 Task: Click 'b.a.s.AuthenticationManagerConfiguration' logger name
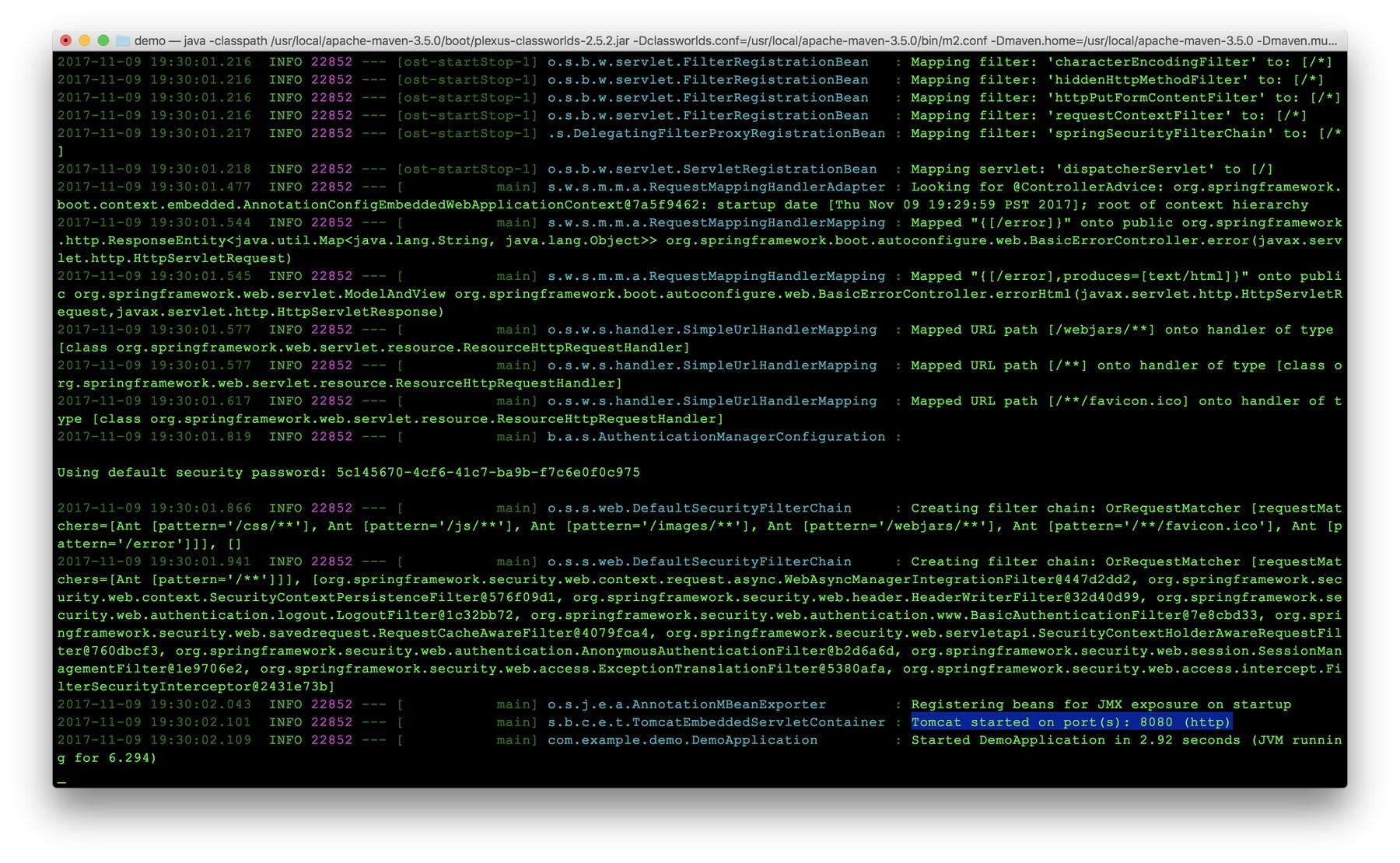point(716,437)
